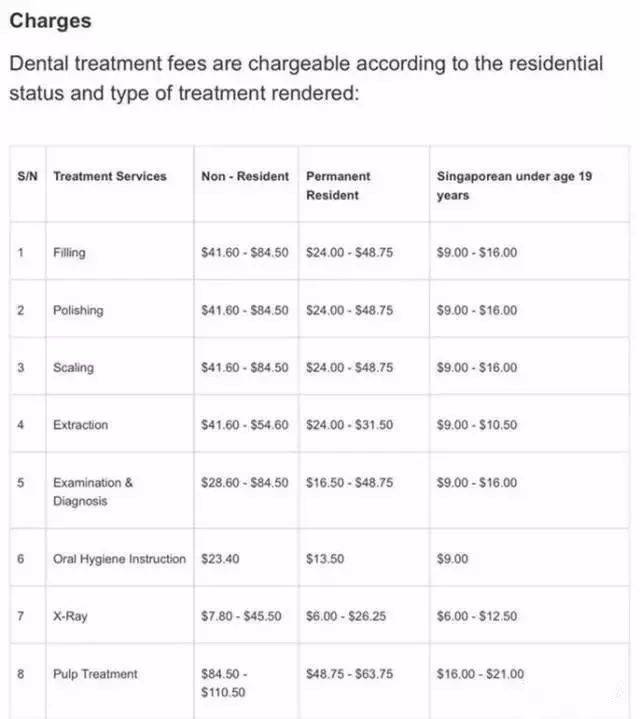Select the $13.50 Permanent Resident price
The height and width of the screenshot is (719, 640).
click(x=325, y=559)
